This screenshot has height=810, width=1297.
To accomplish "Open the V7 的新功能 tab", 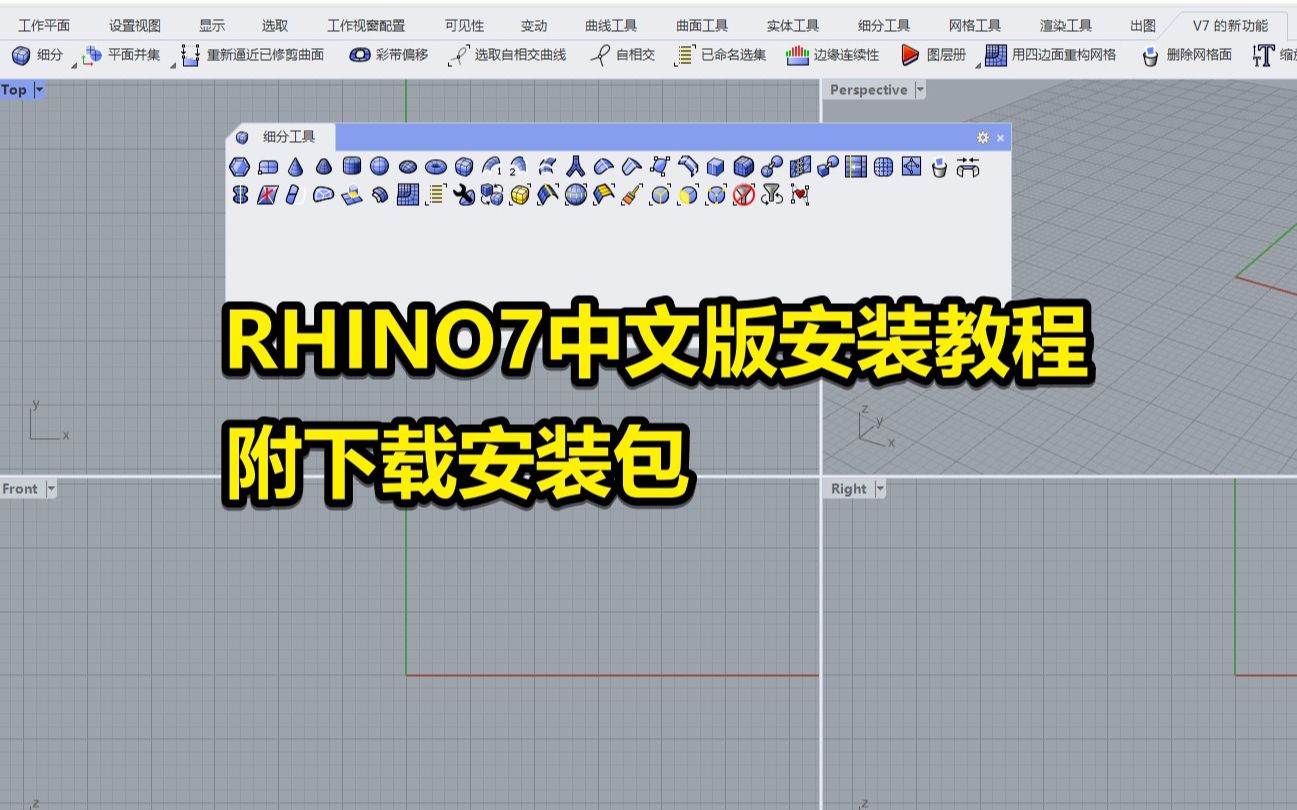I will [x=1230, y=26].
